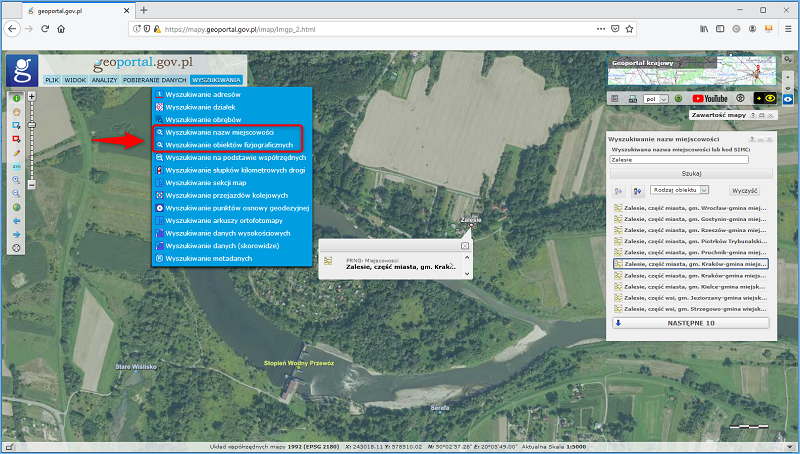Toggle the blue eye visibility button

coord(789,99)
